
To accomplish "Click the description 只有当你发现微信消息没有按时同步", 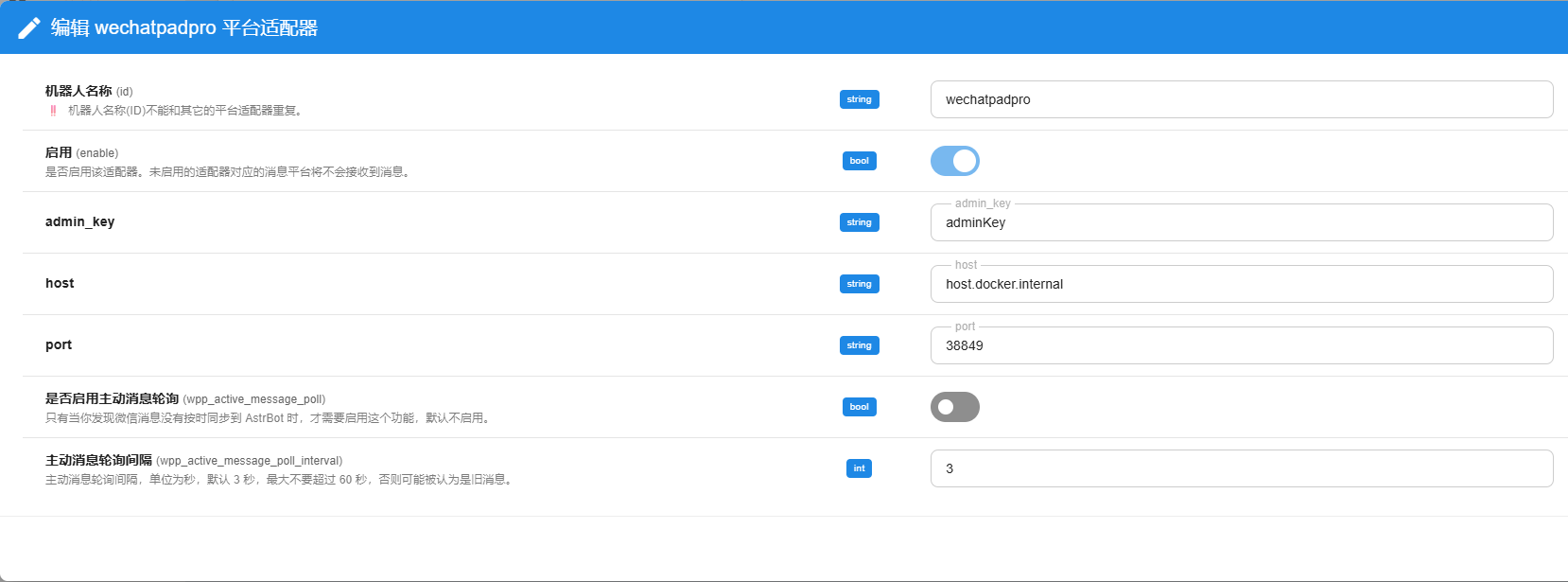I will 270,418.
